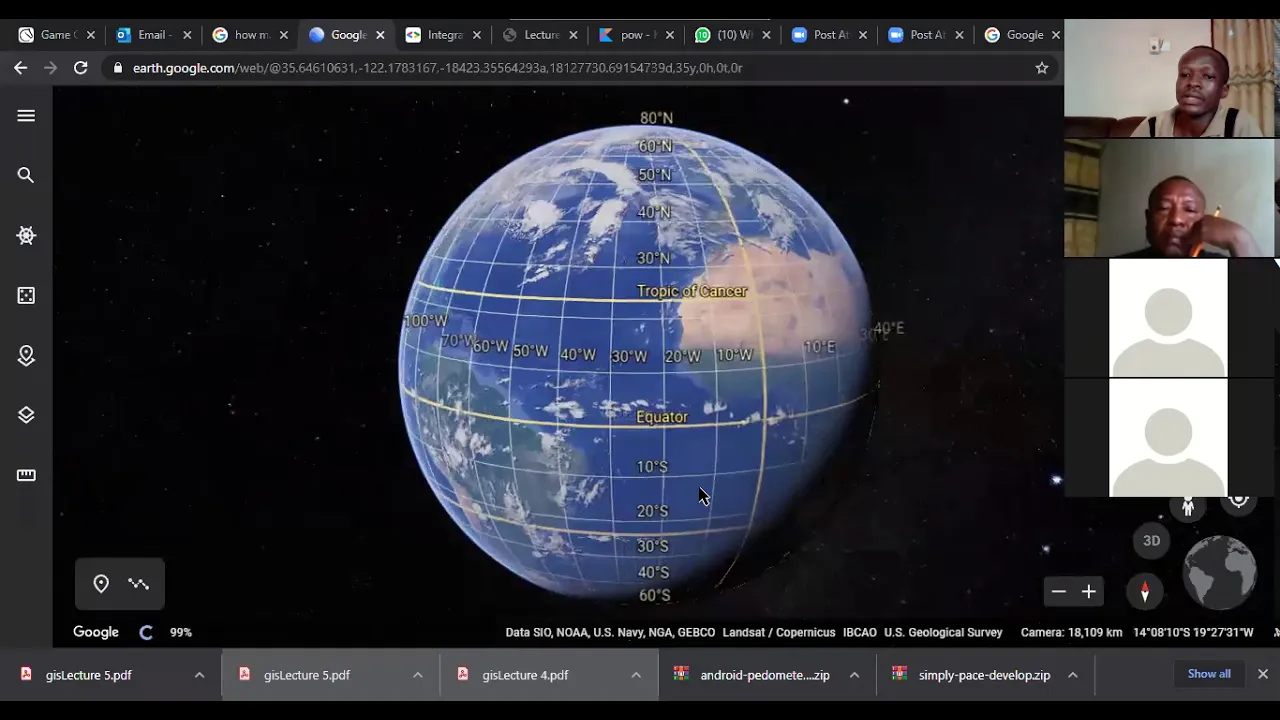Close the Email tab

pyautogui.click(x=187, y=35)
